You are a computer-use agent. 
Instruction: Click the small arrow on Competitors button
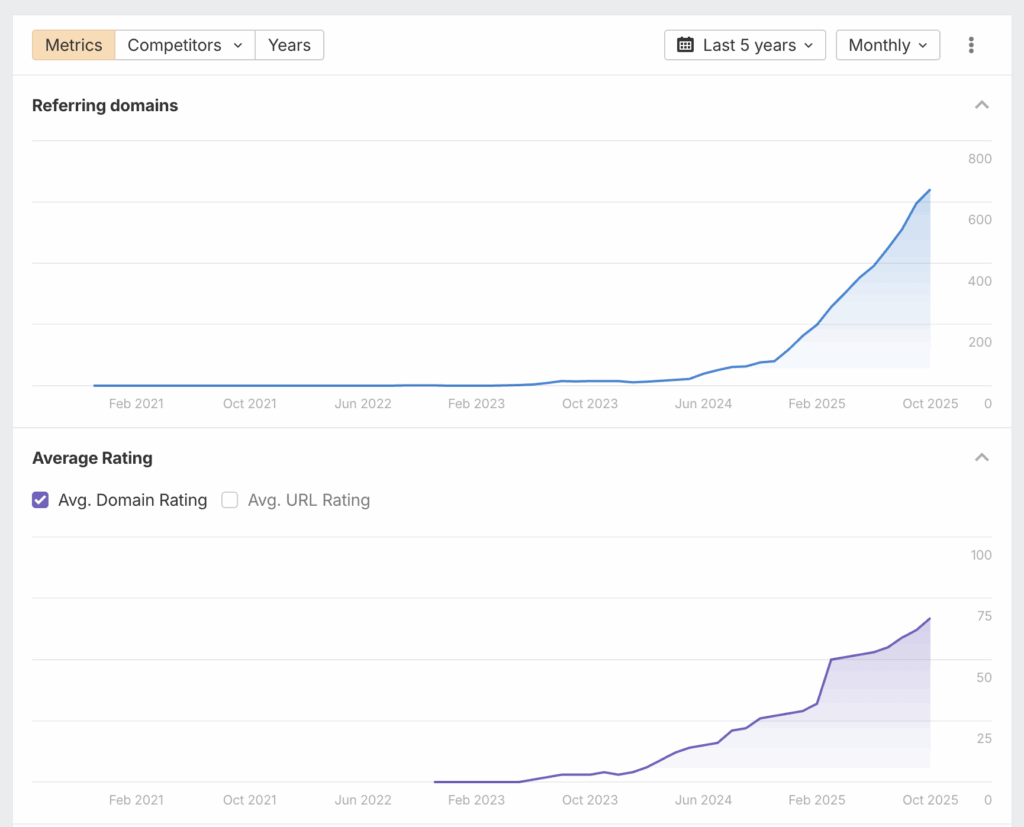[238, 45]
